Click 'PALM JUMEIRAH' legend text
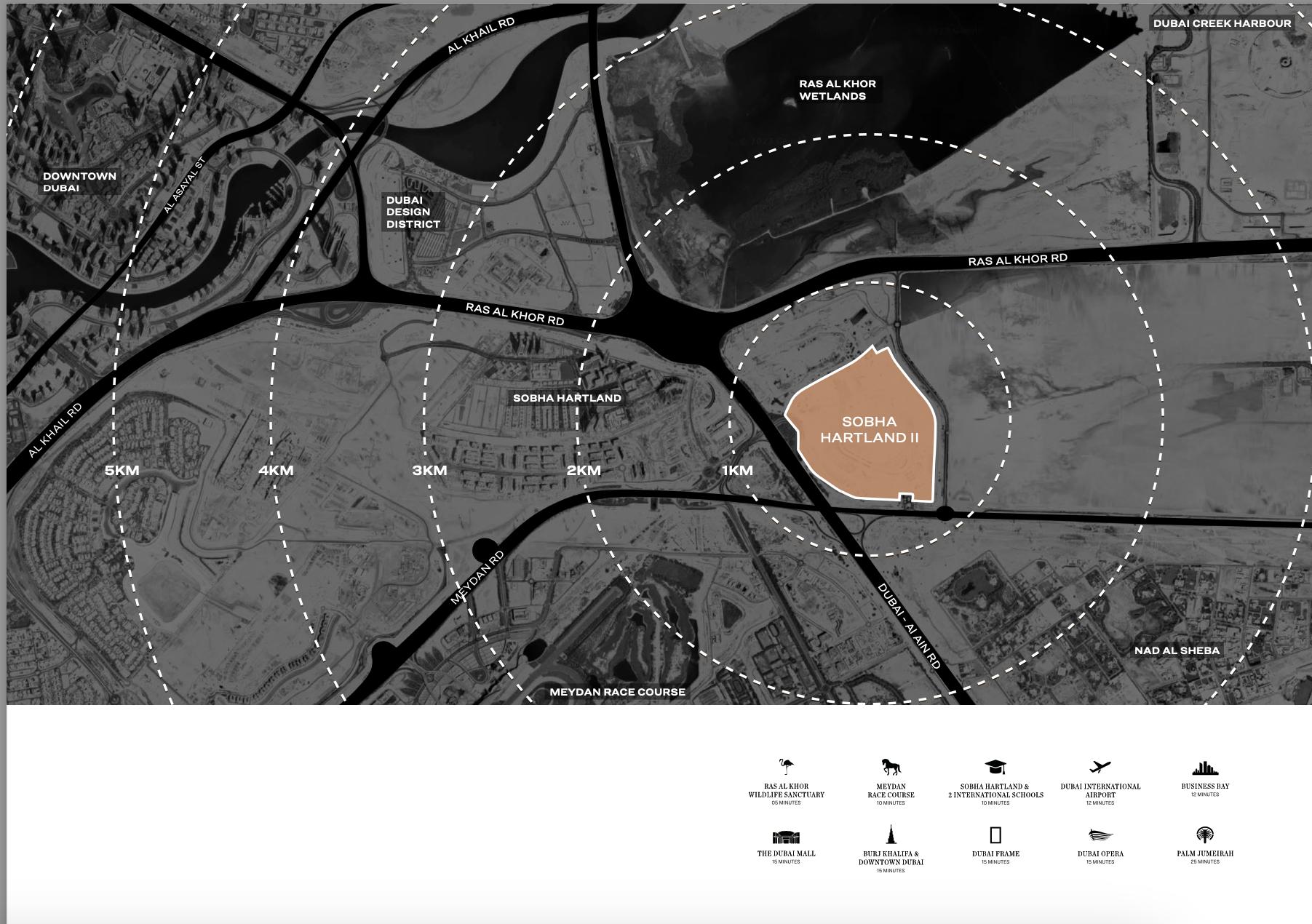 [x=1205, y=853]
